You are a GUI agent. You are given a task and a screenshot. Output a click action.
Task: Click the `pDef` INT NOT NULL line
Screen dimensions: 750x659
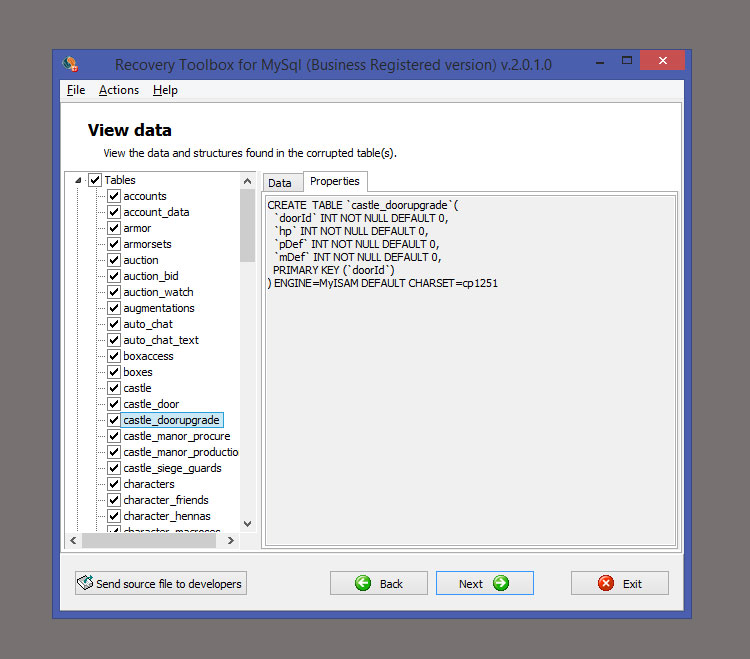coord(357,244)
